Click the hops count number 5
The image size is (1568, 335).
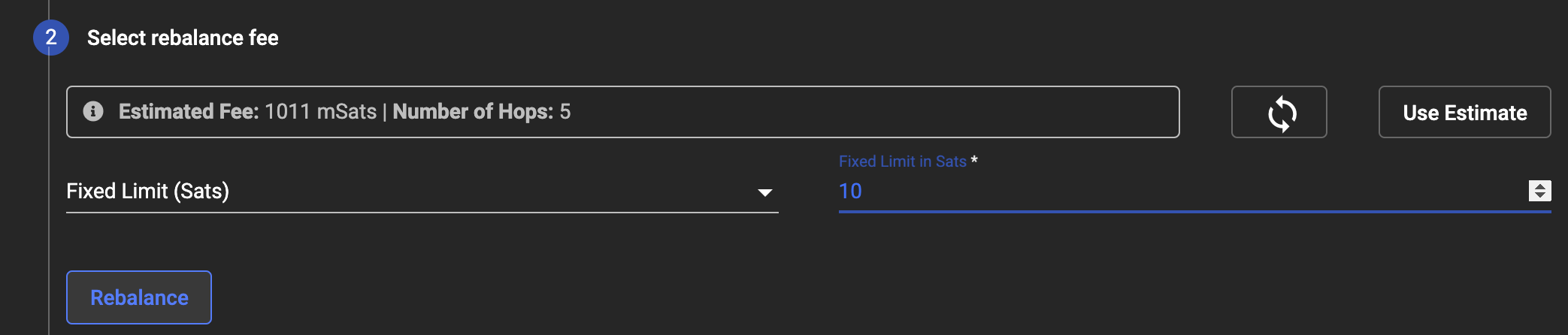(565, 112)
